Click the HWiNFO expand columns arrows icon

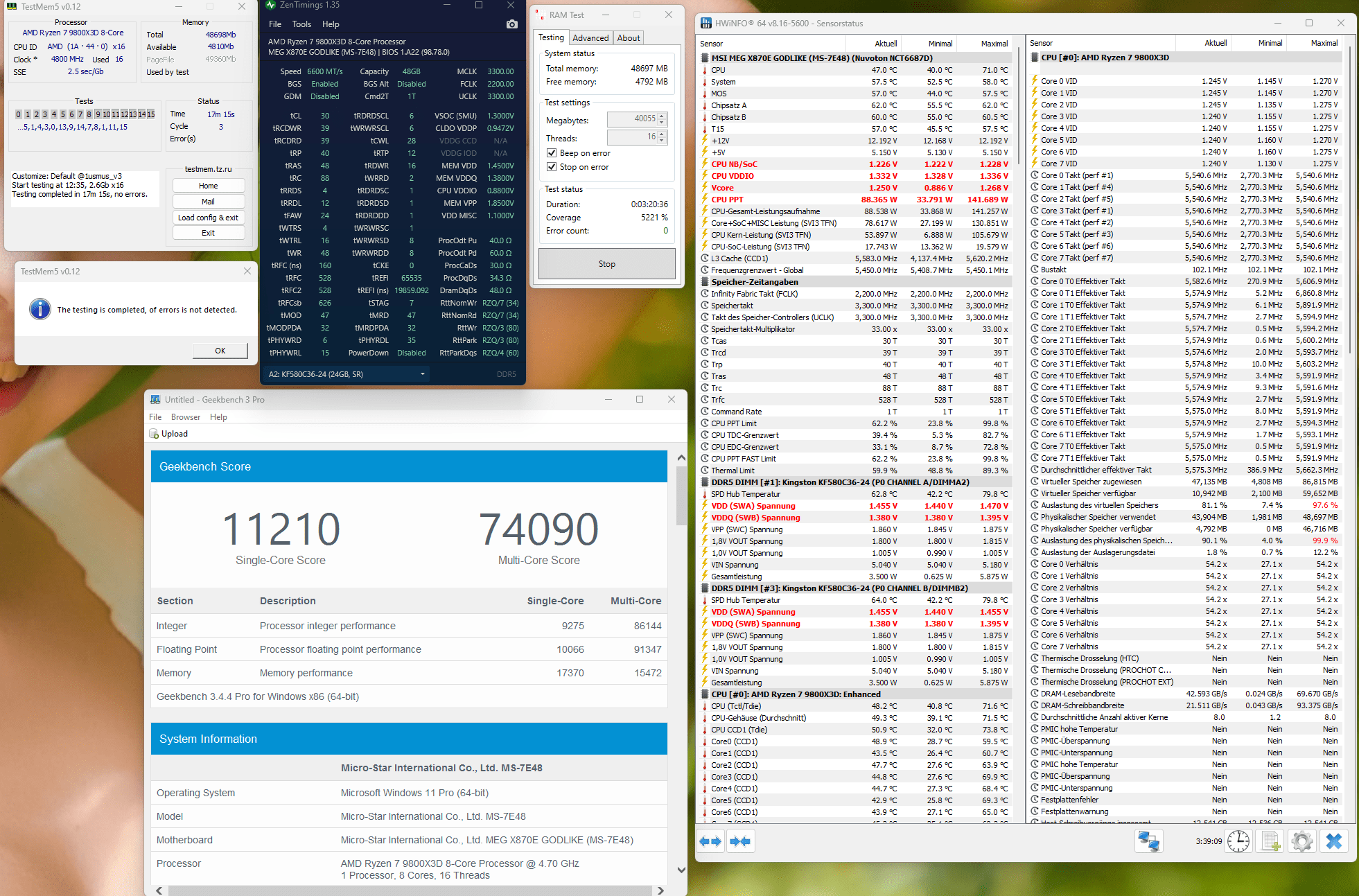[x=710, y=841]
